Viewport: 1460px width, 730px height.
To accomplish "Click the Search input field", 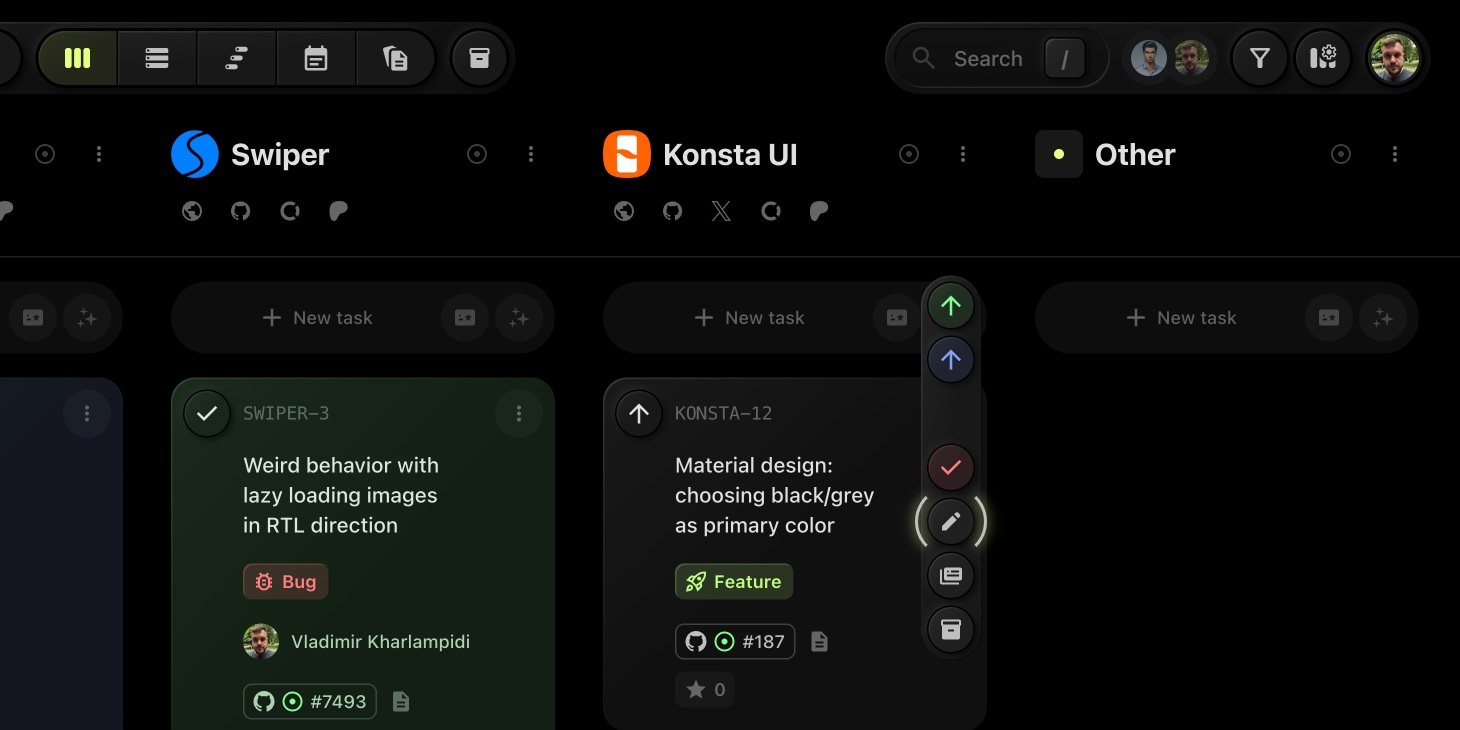I will coord(987,59).
